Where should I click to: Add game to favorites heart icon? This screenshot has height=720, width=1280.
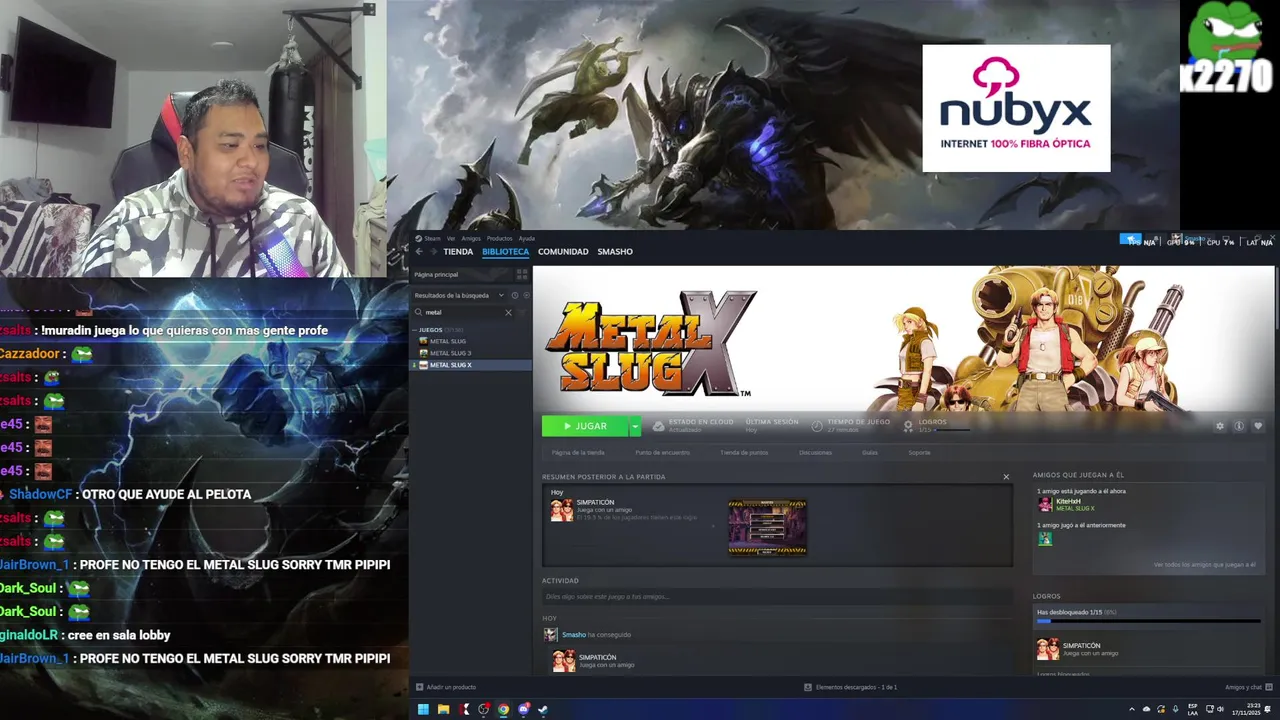[x=1257, y=426]
